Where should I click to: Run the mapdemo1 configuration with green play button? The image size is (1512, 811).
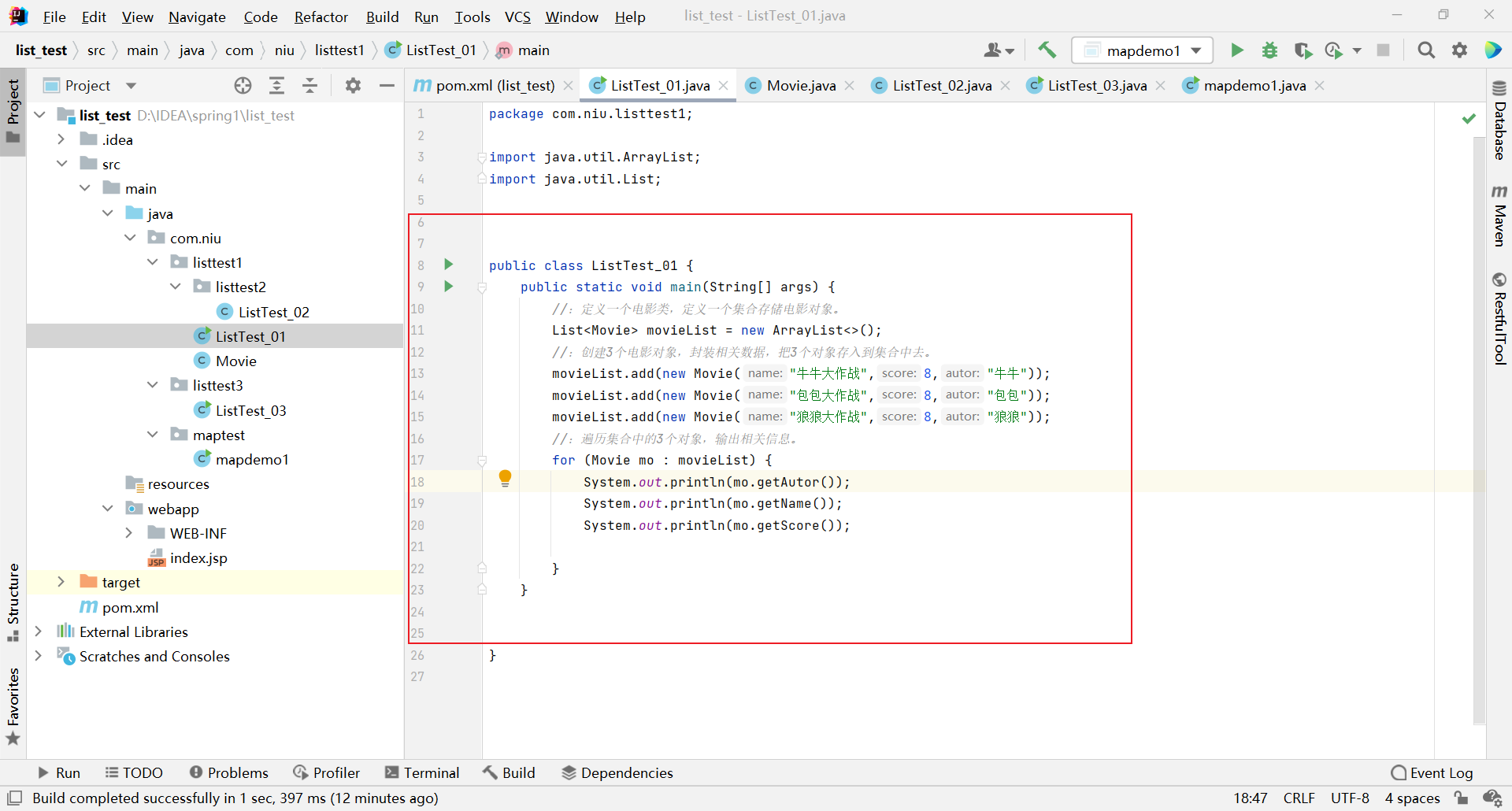[x=1237, y=50]
